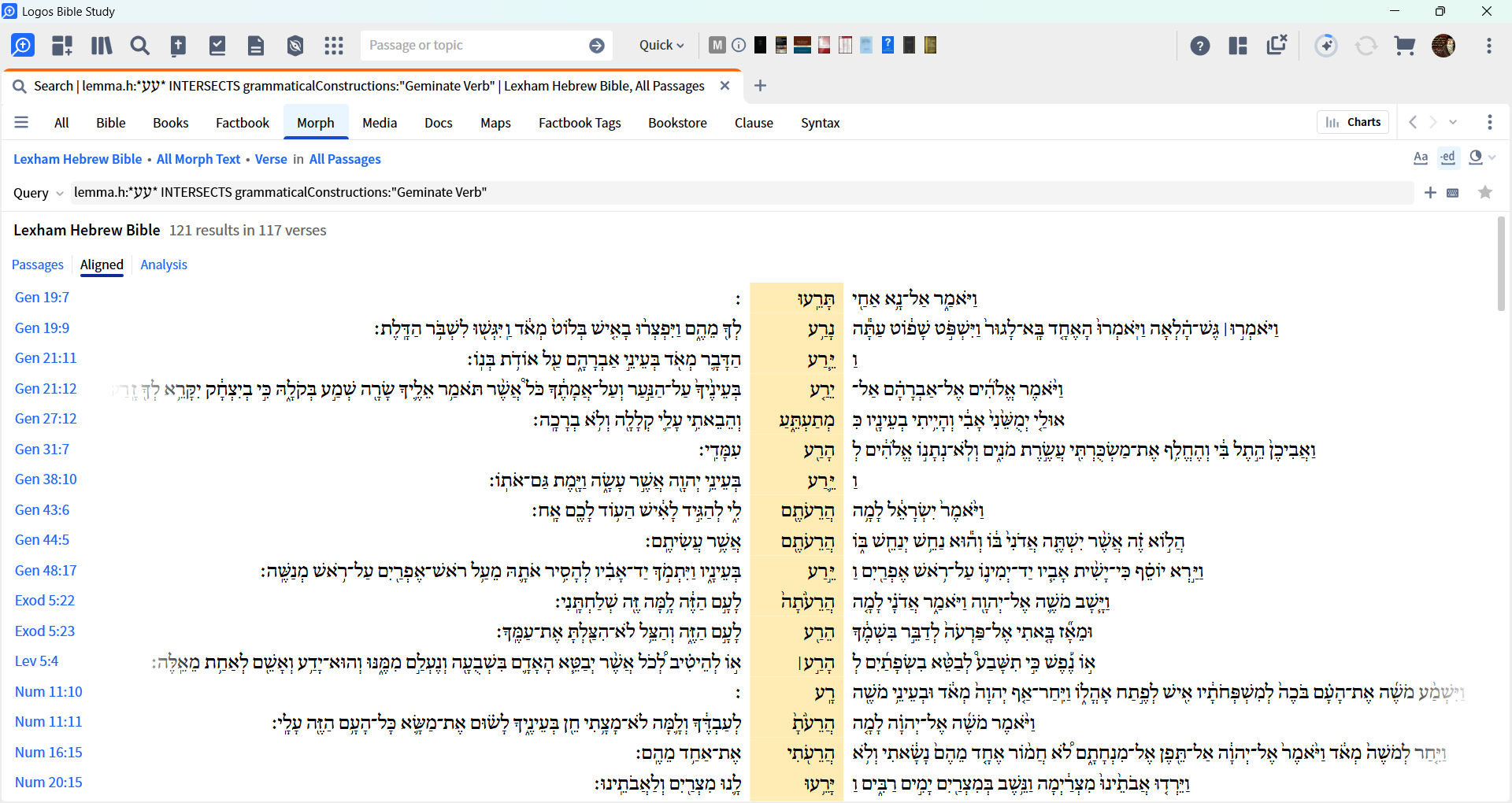
Task: Add search term with plus icon
Action: tap(1431, 193)
